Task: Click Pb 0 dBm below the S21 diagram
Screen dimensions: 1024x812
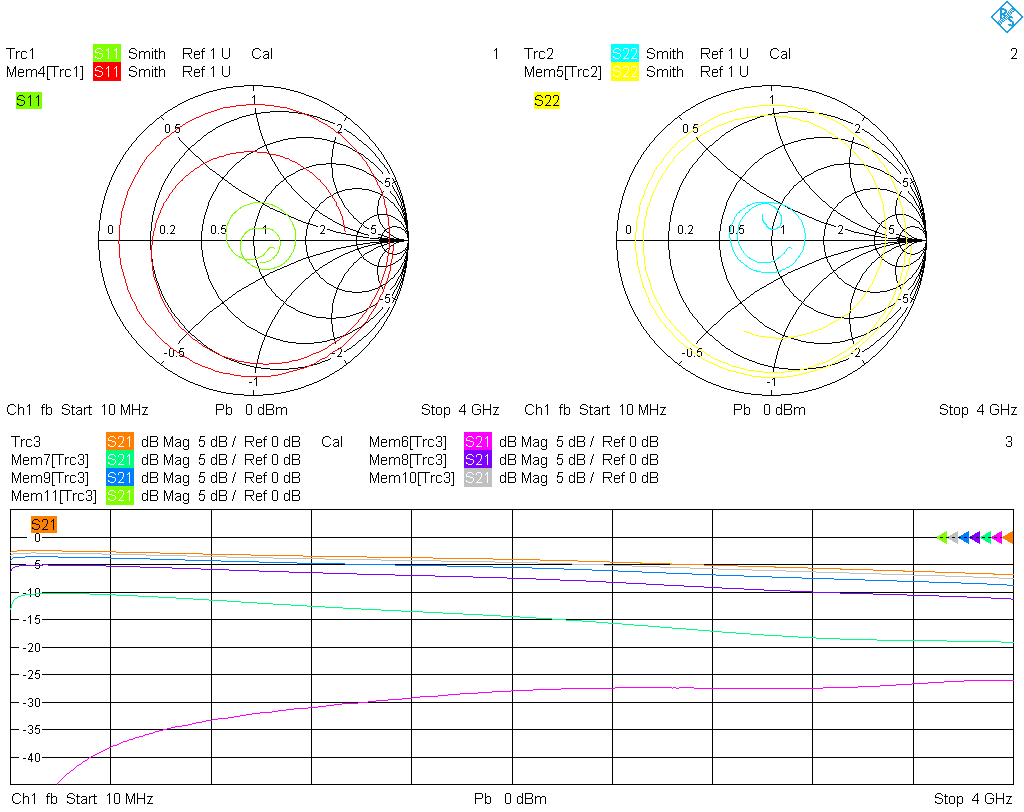Action: tap(511, 798)
